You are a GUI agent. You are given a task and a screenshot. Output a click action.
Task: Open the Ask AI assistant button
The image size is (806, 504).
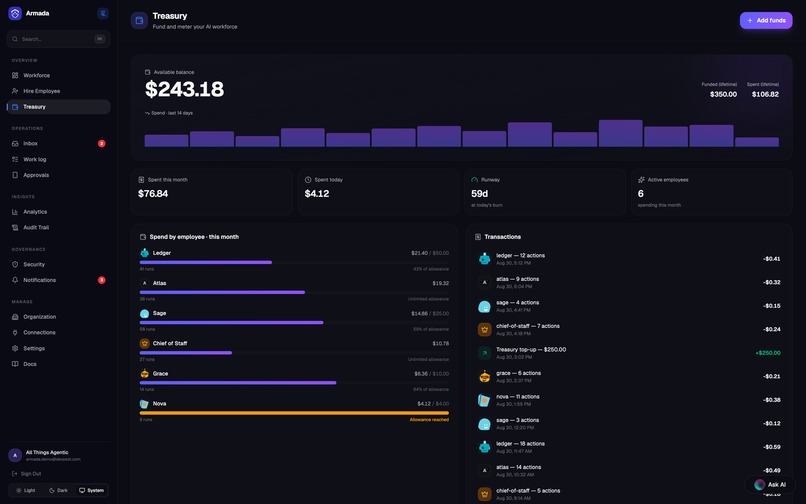click(x=770, y=484)
